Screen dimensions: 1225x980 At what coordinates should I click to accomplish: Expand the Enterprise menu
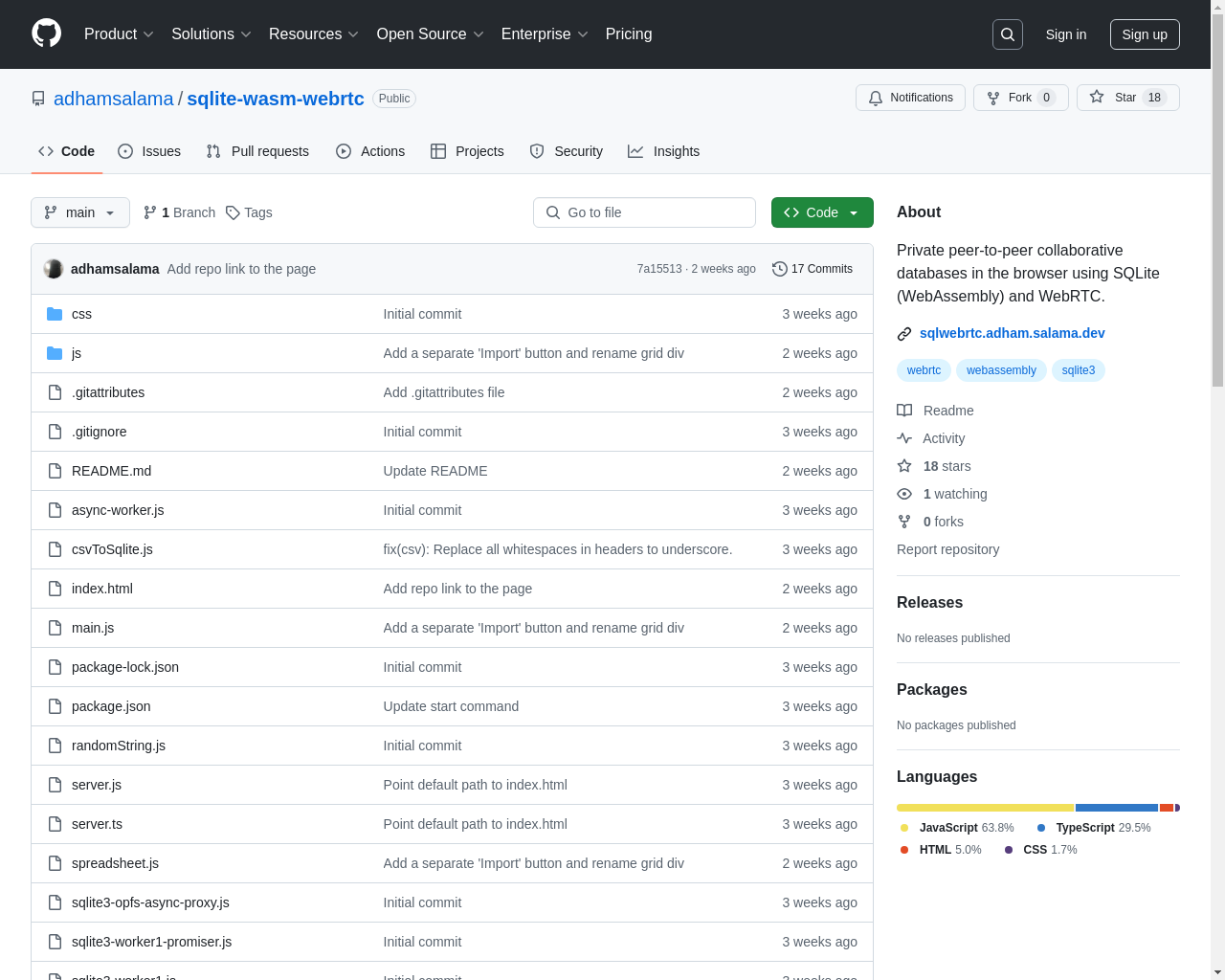coord(545,34)
